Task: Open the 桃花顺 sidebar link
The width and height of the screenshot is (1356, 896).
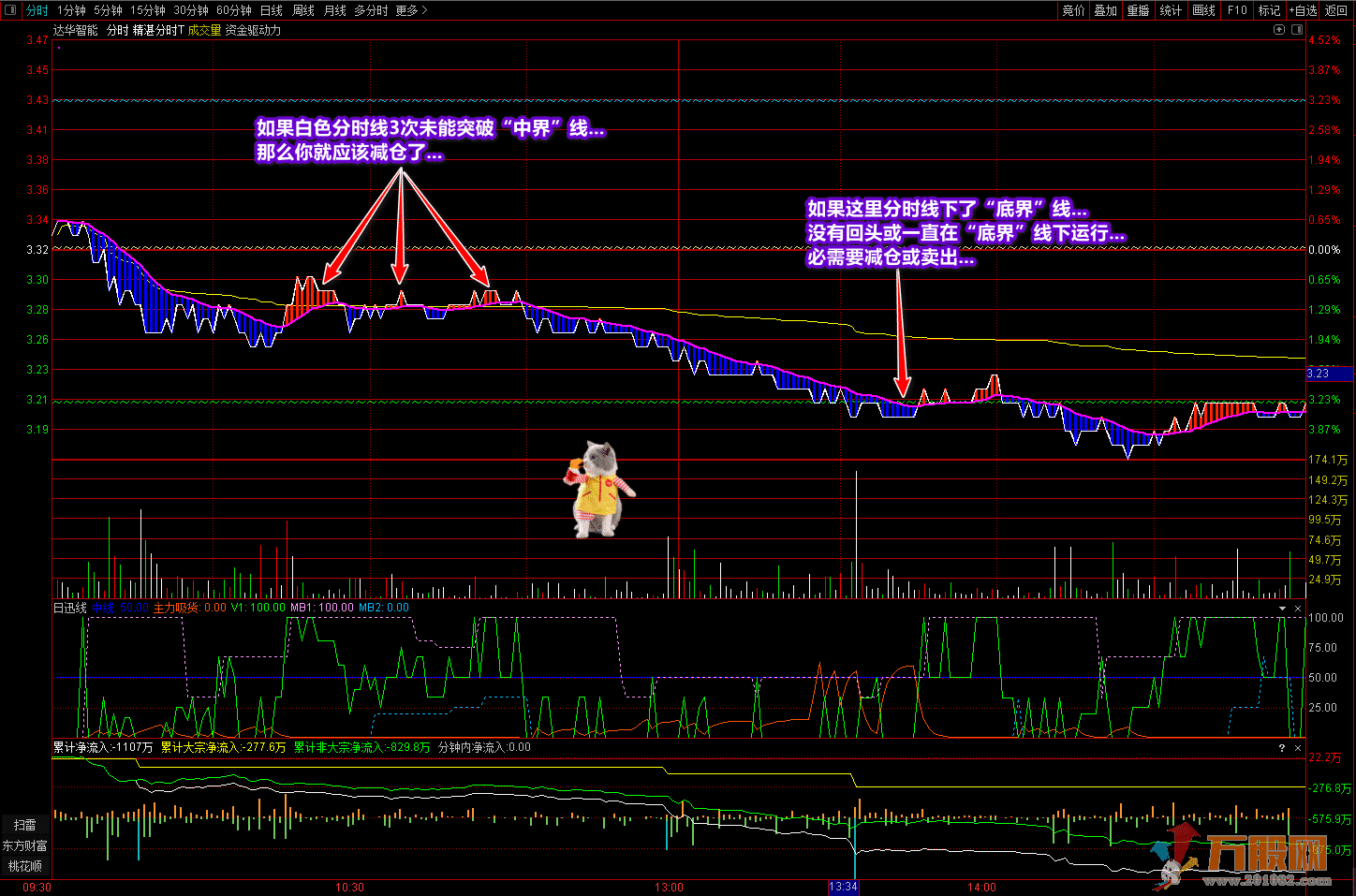Action: pyautogui.click(x=25, y=866)
